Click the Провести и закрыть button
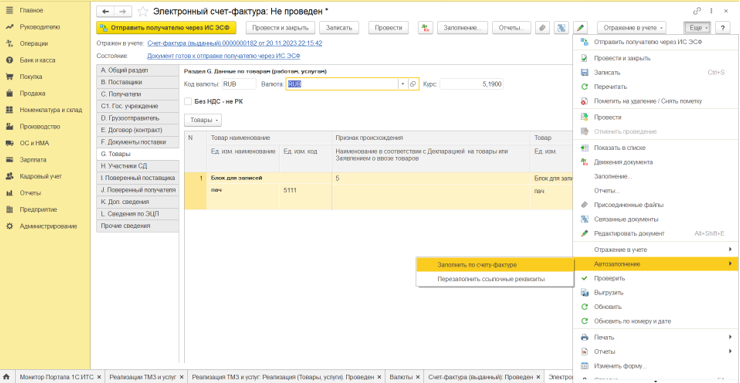The height and width of the screenshot is (383, 740). tap(280, 28)
